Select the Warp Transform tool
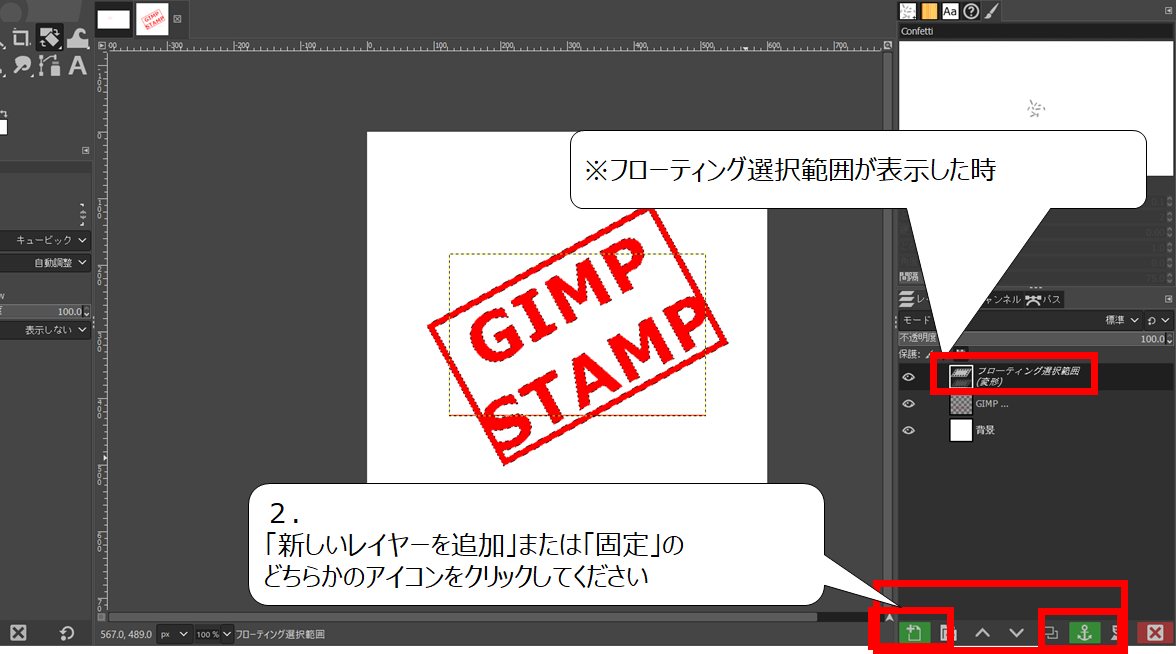 [78, 38]
